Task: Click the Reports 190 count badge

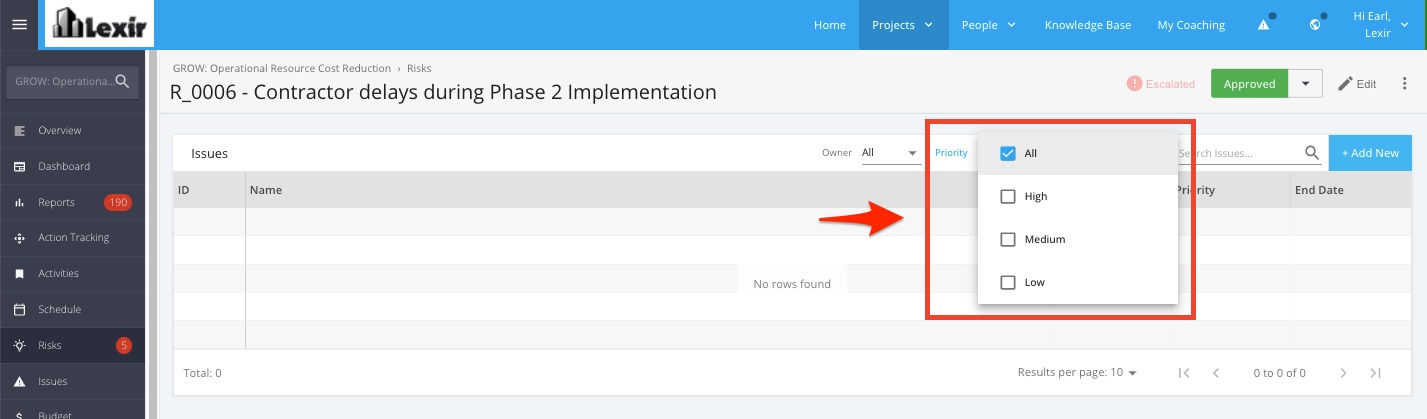Action: [x=118, y=203]
